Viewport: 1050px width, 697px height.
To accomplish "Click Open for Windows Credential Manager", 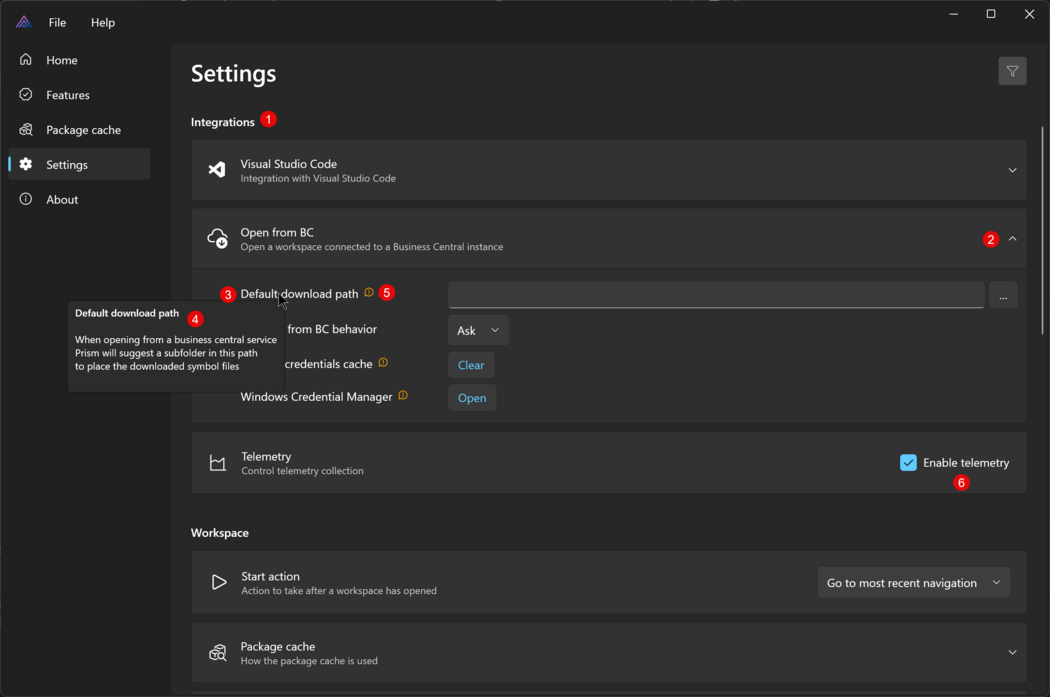I will click(472, 398).
